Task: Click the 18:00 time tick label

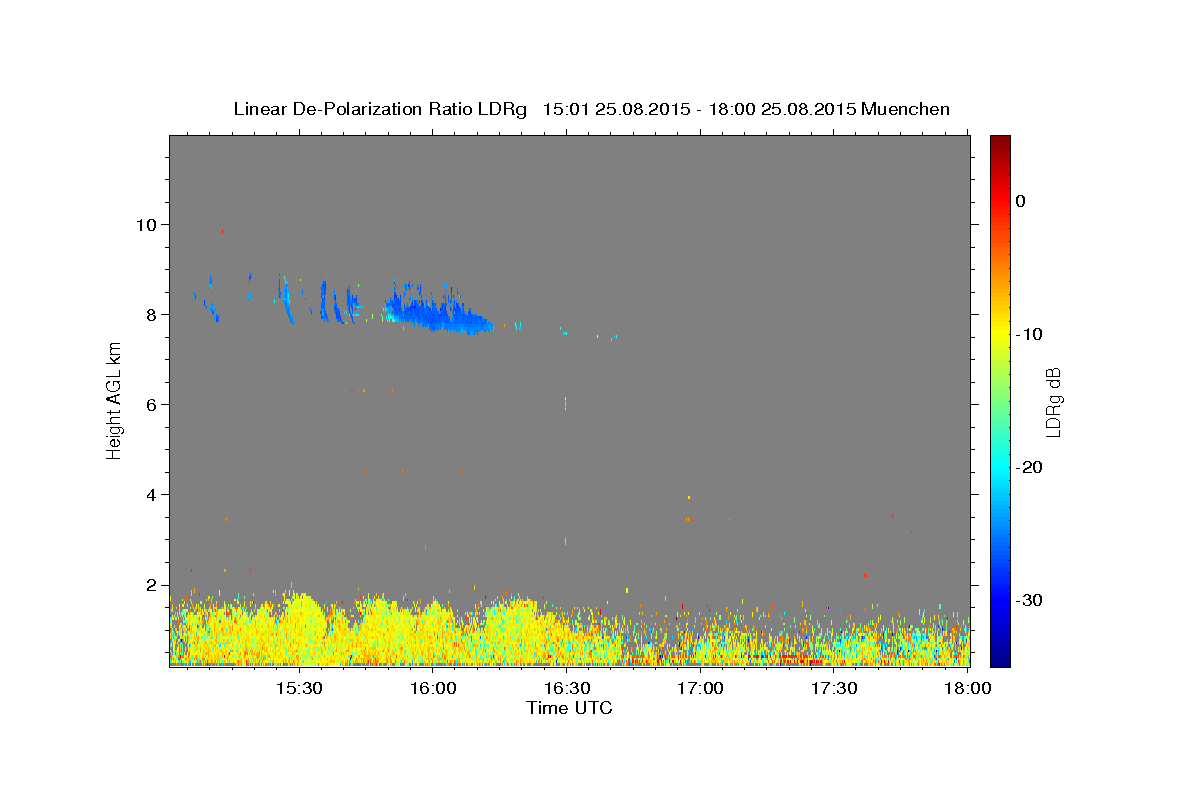Action: [x=967, y=689]
